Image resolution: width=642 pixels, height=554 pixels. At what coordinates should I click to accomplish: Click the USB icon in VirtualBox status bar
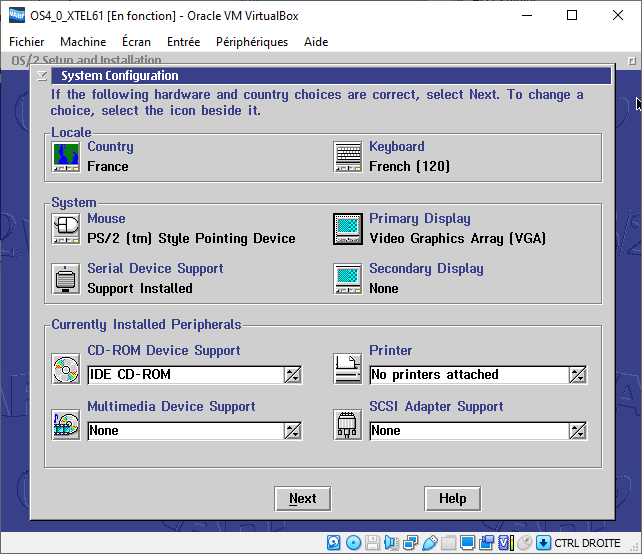point(429,543)
